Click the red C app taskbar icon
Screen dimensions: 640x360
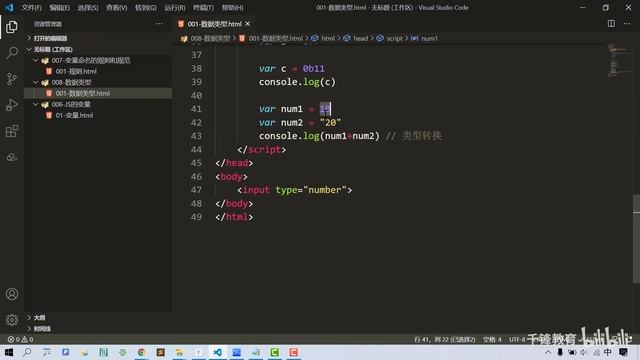click(x=293, y=352)
